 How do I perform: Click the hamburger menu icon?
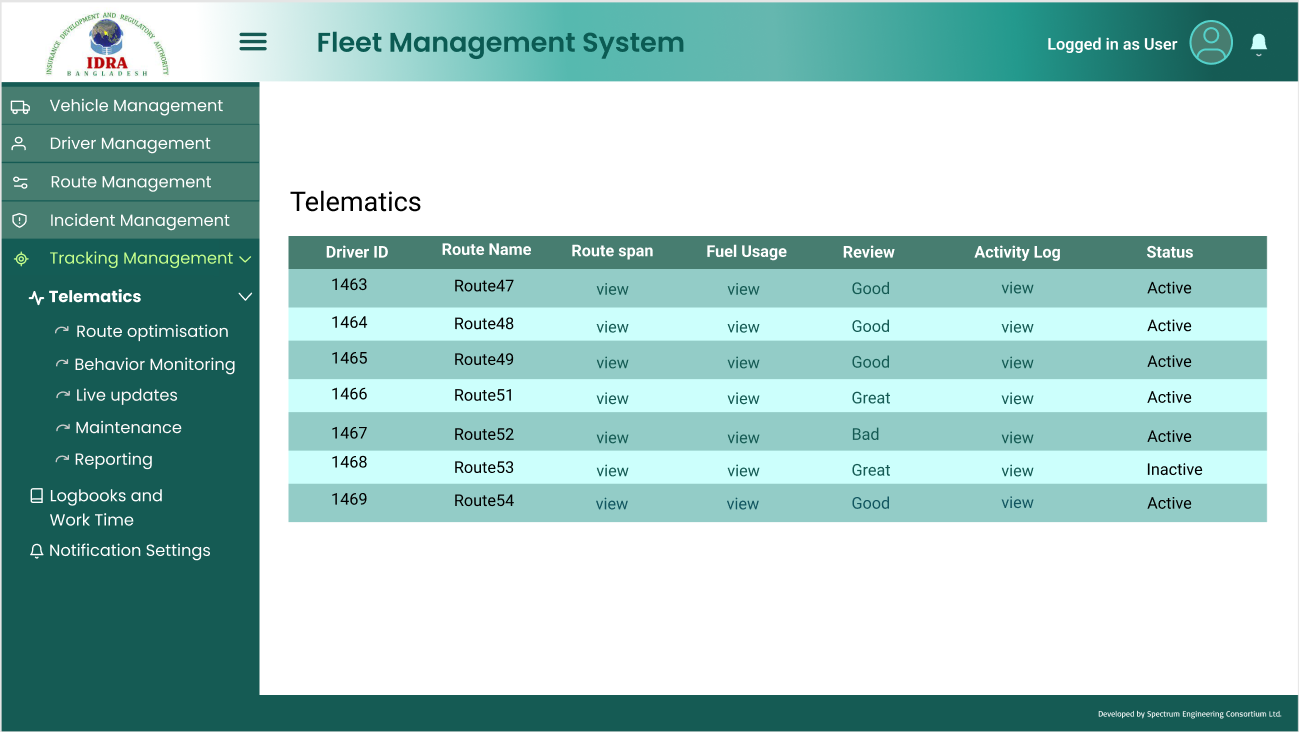click(x=253, y=42)
